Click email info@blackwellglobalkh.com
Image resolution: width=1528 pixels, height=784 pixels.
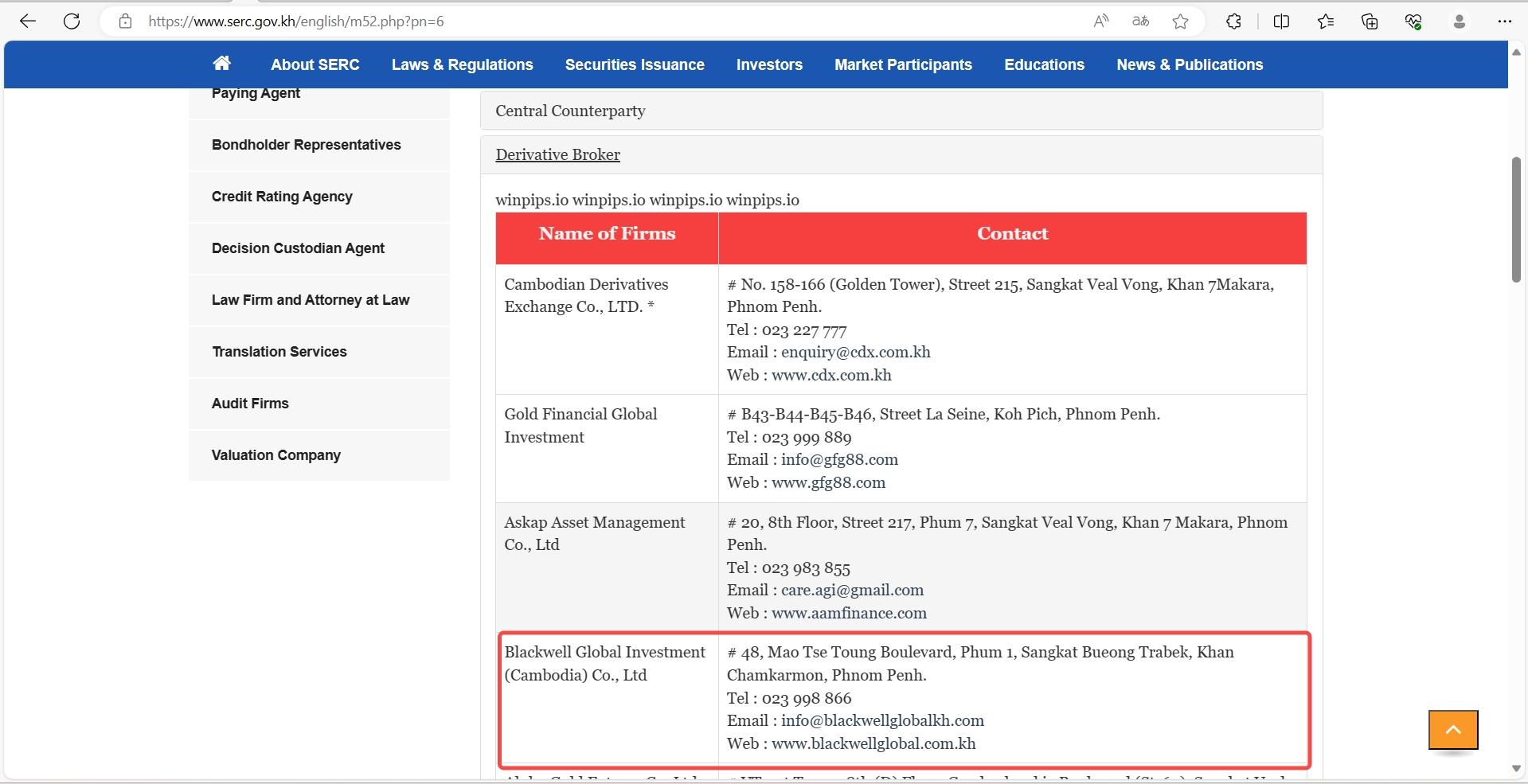point(882,721)
